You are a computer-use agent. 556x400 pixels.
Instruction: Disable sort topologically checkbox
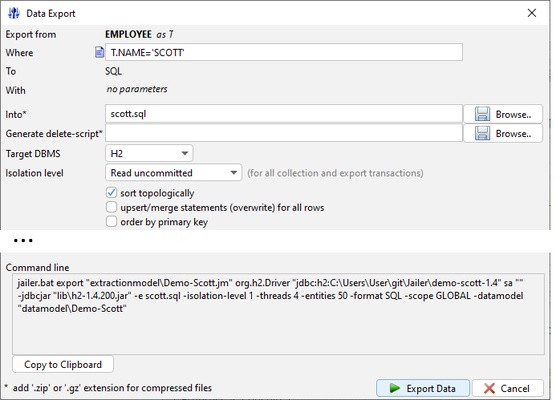tap(111, 193)
